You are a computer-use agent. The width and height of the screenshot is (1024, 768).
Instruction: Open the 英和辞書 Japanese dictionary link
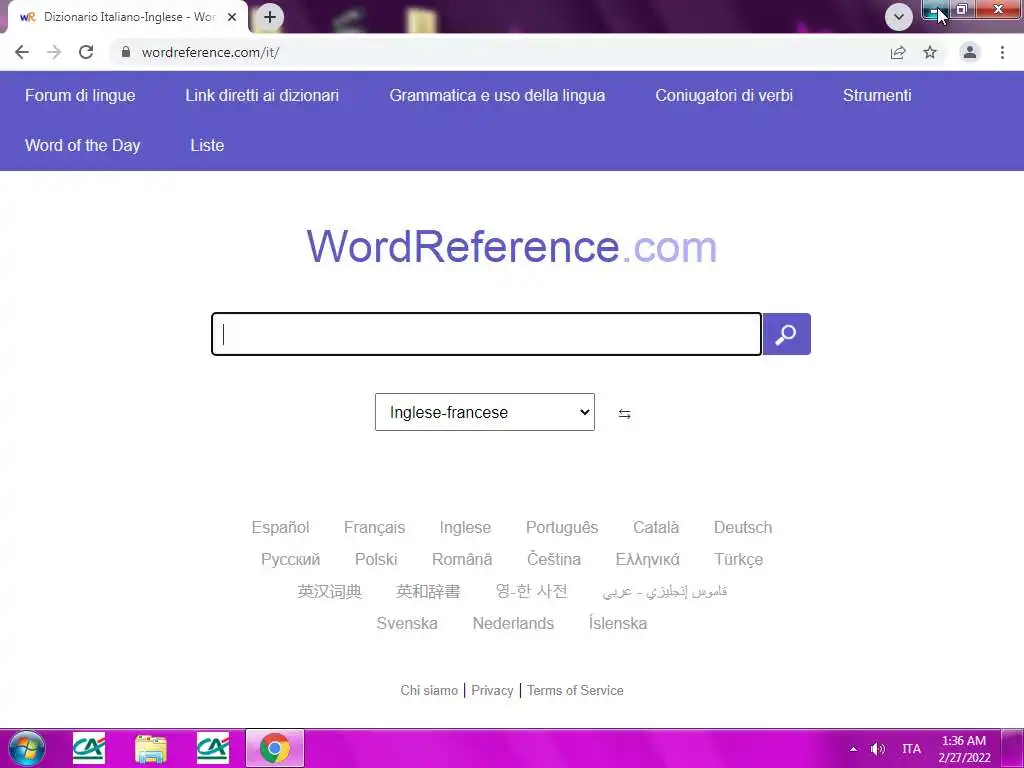click(428, 591)
